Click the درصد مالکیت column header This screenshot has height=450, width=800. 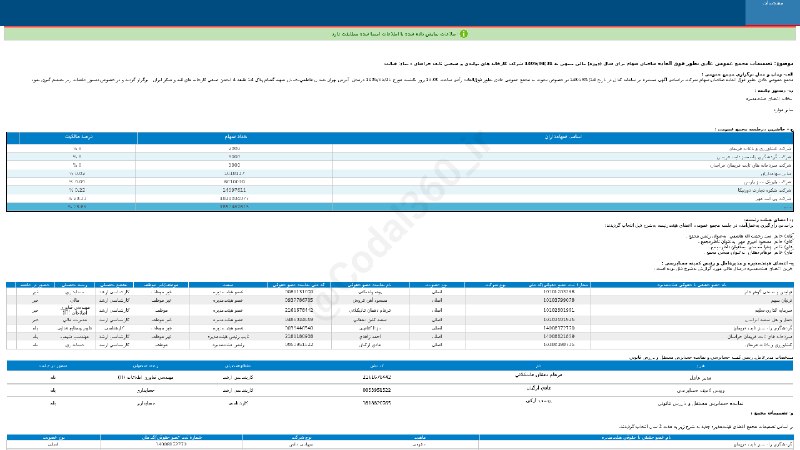tap(79, 137)
